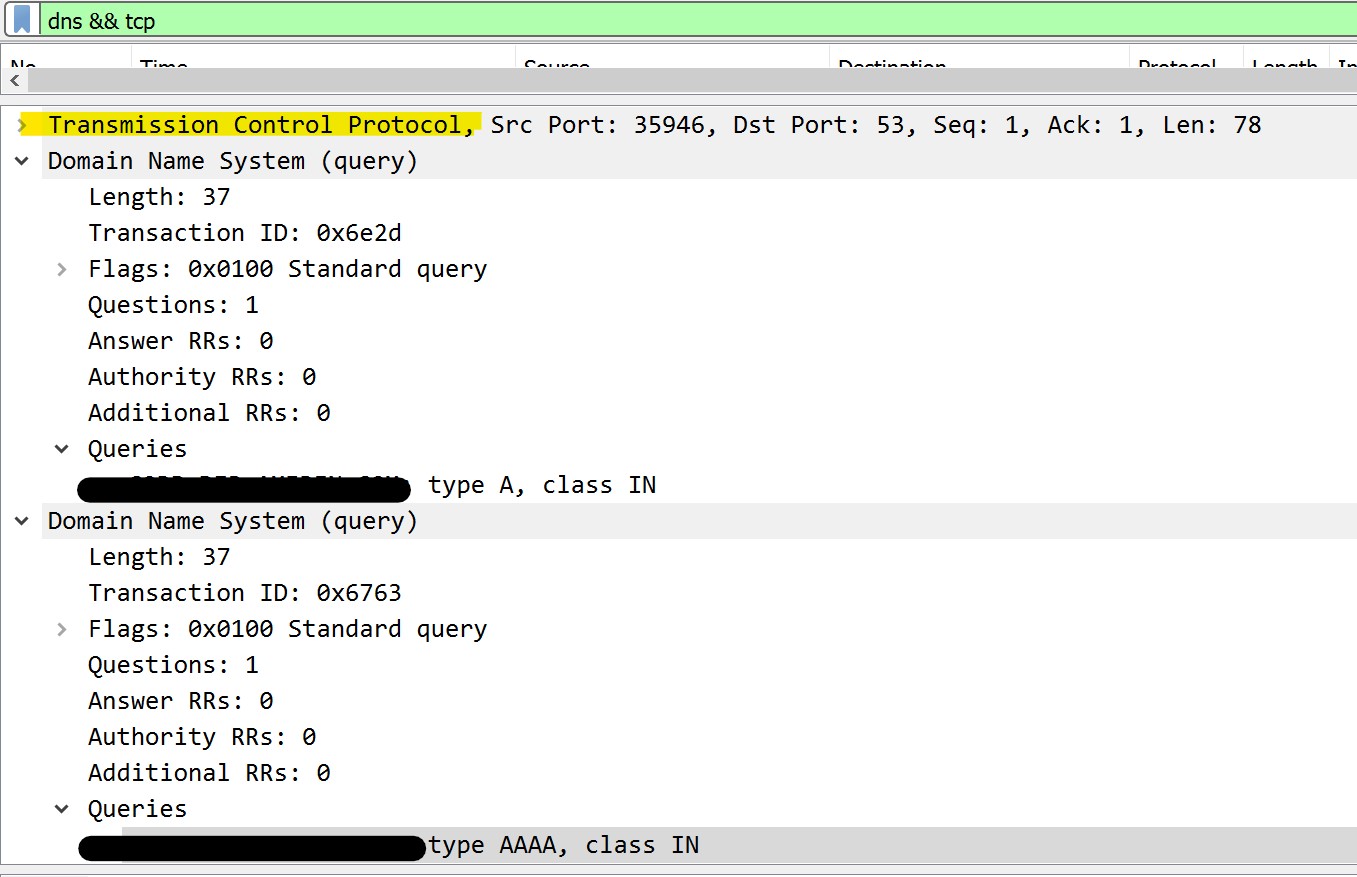Select "Questions: 1" in the second query
This screenshot has height=877, width=1357.
click(172, 664)
